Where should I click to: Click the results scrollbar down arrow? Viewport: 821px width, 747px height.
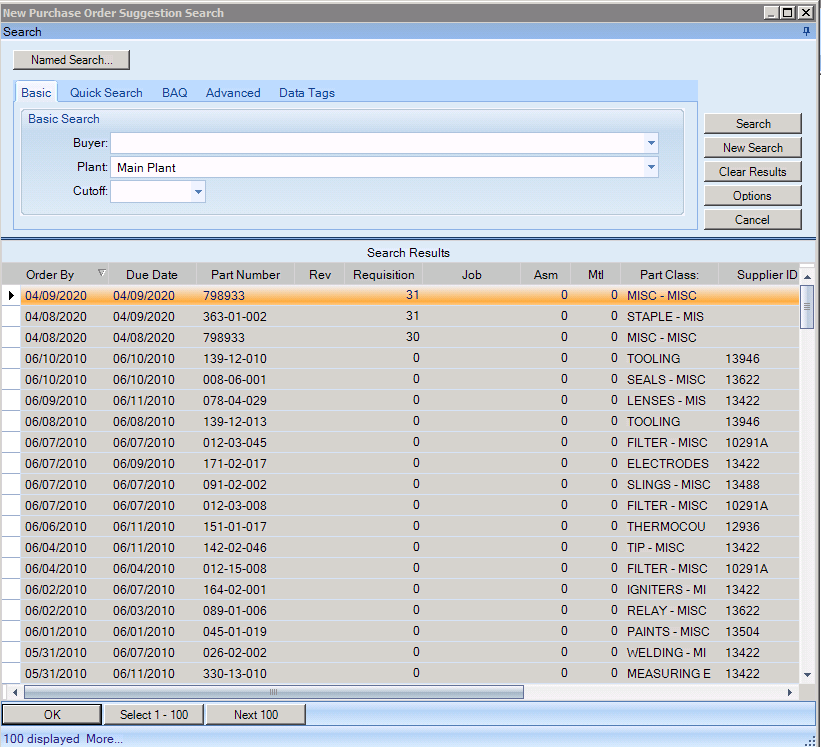[x=807, y=675]
